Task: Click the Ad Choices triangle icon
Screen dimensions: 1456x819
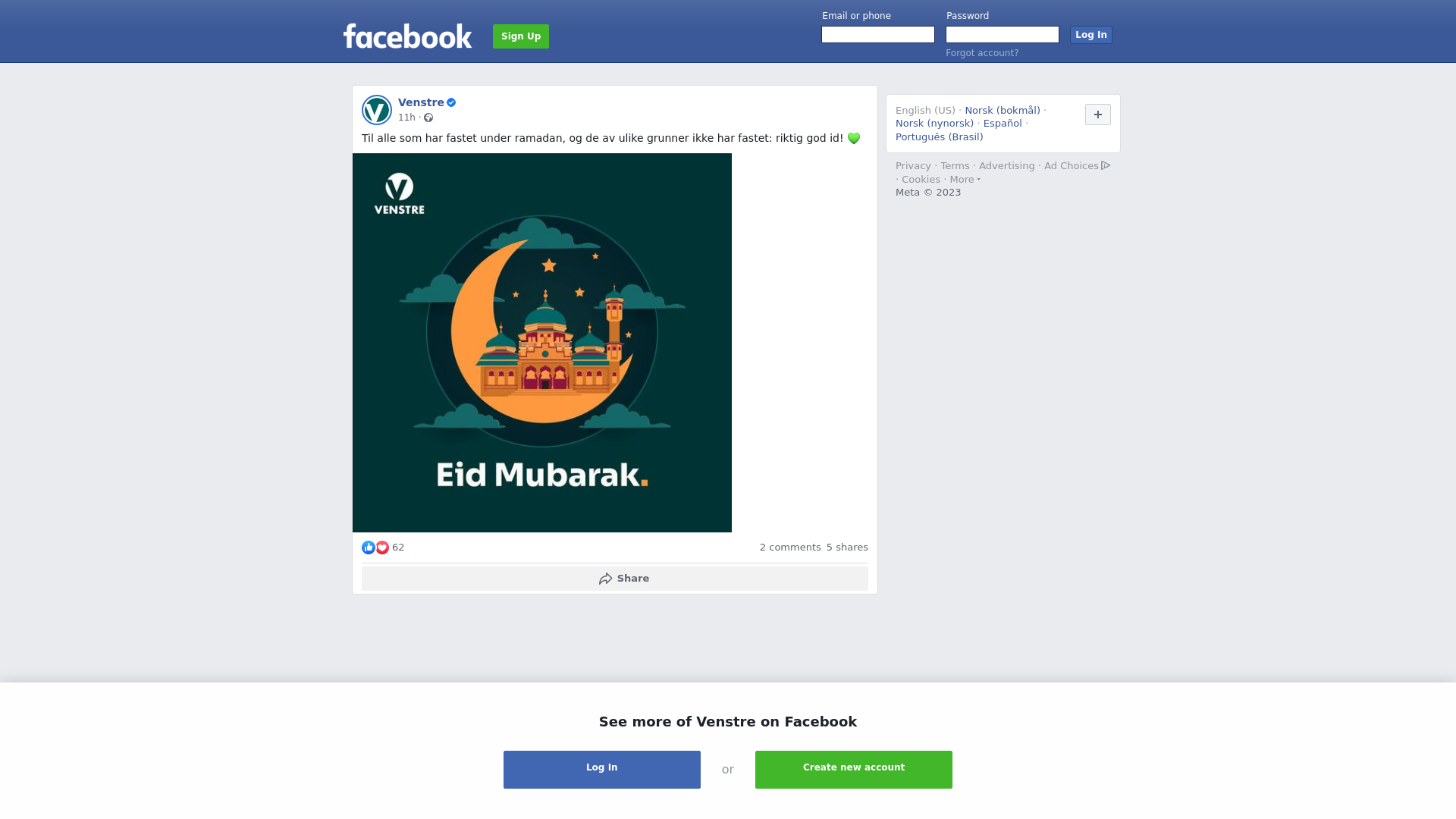Action: click(1106, 165)
